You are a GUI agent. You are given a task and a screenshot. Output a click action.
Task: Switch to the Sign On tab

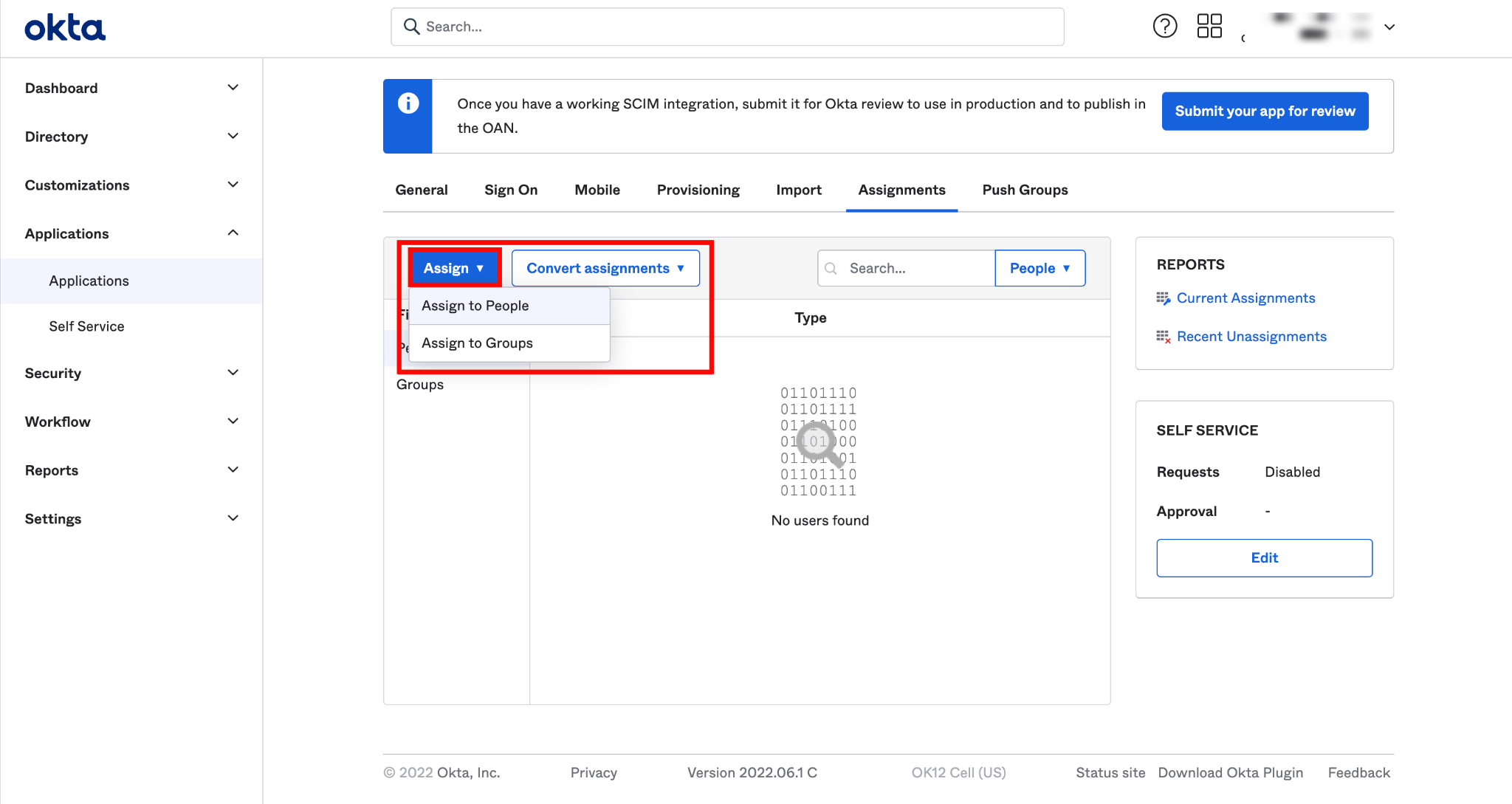(x=511, y=190)
